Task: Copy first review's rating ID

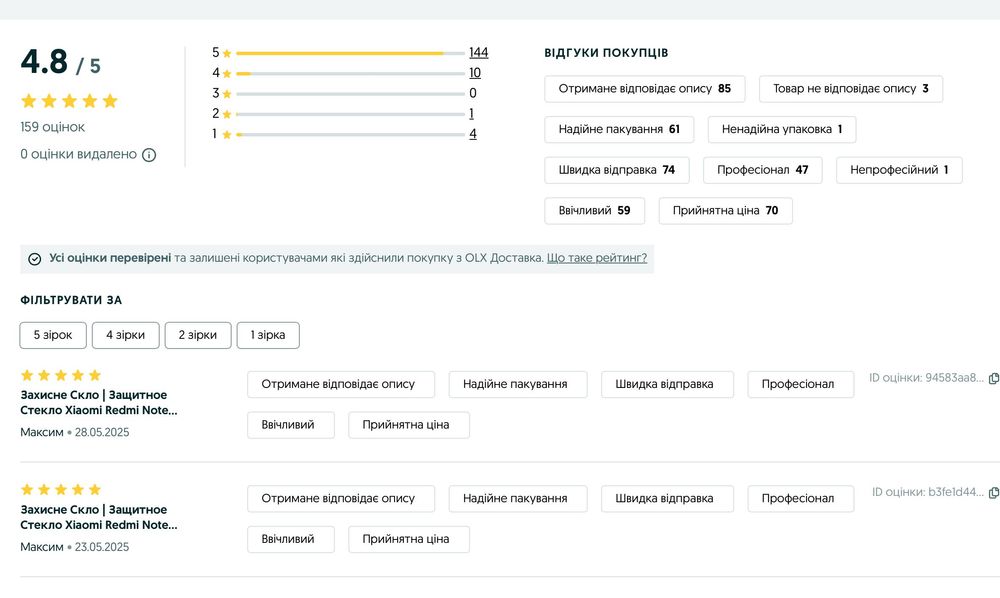Action: (993, 378)
